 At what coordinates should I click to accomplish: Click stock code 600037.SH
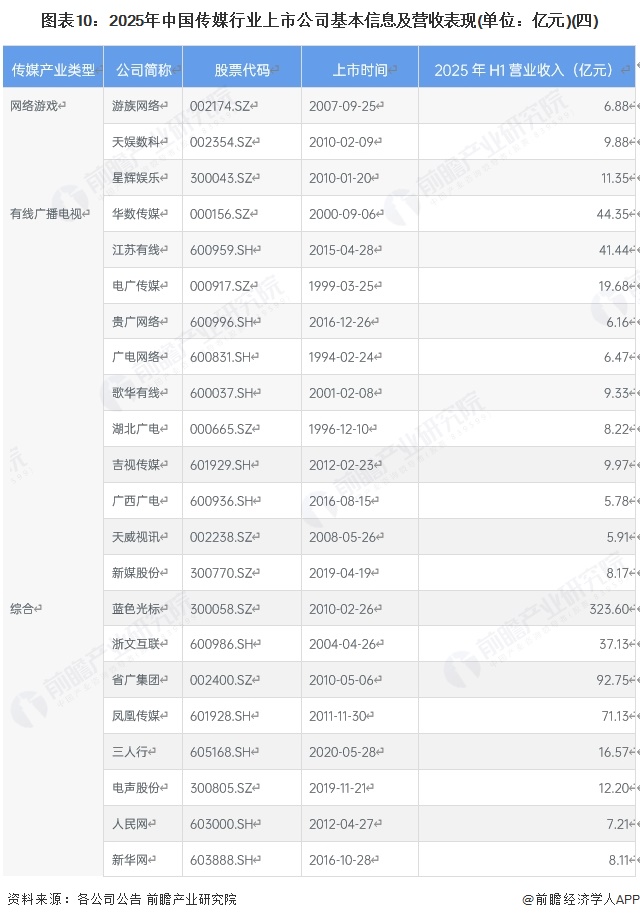pos(223,394)
